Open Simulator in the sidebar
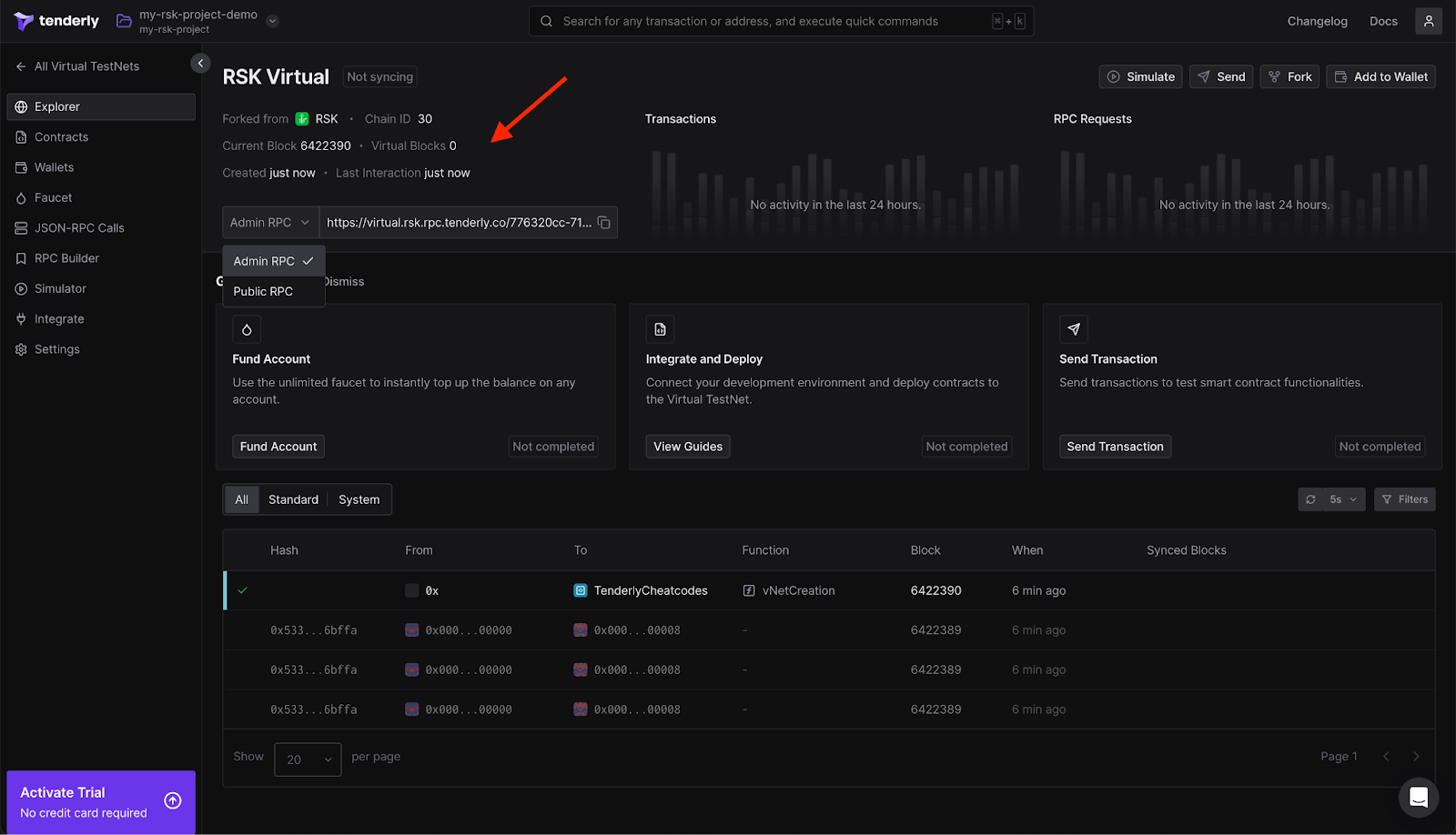 (60, 288)
